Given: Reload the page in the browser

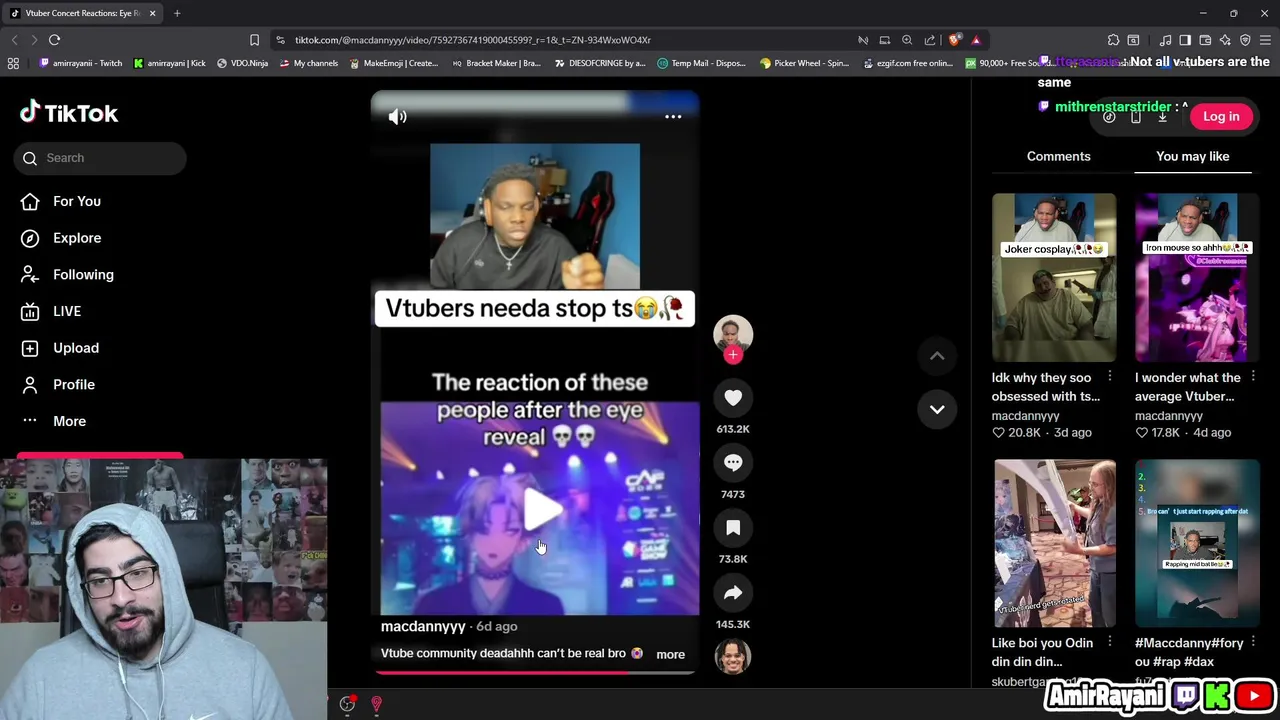Looking at the screenshot, I should (x=54, y=40).
